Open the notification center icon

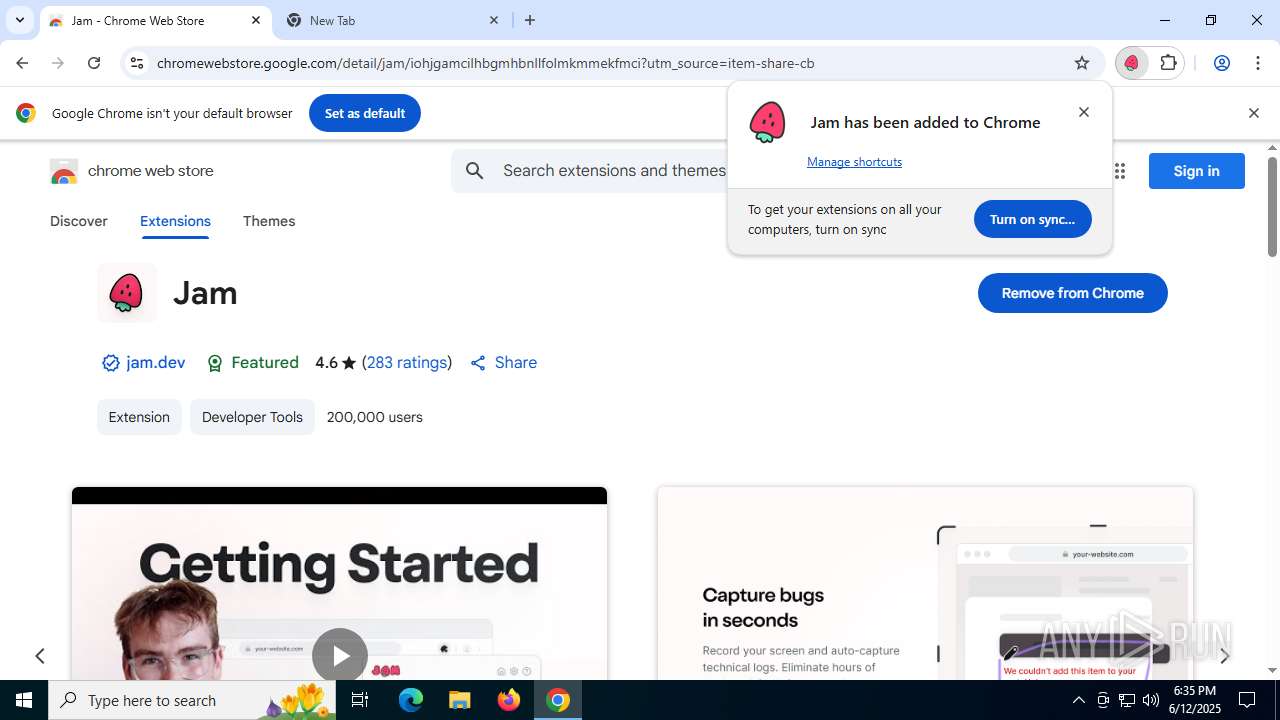(x=1247, y=700)
